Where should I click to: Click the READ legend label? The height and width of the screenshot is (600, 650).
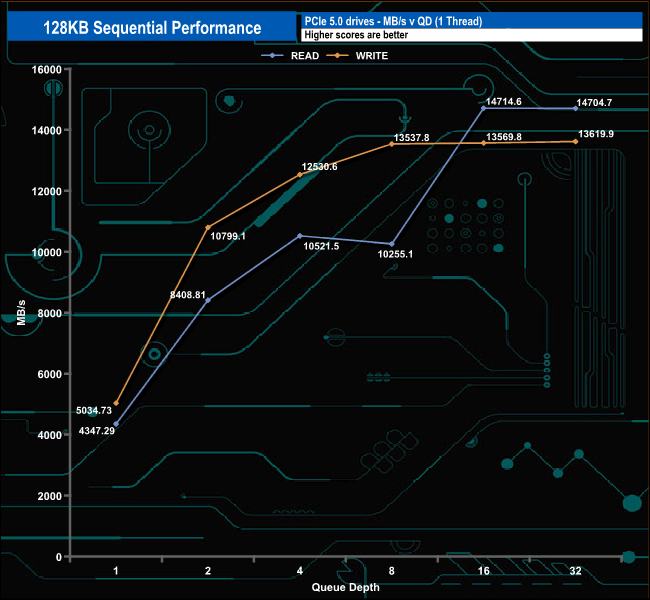pos(305,56)
